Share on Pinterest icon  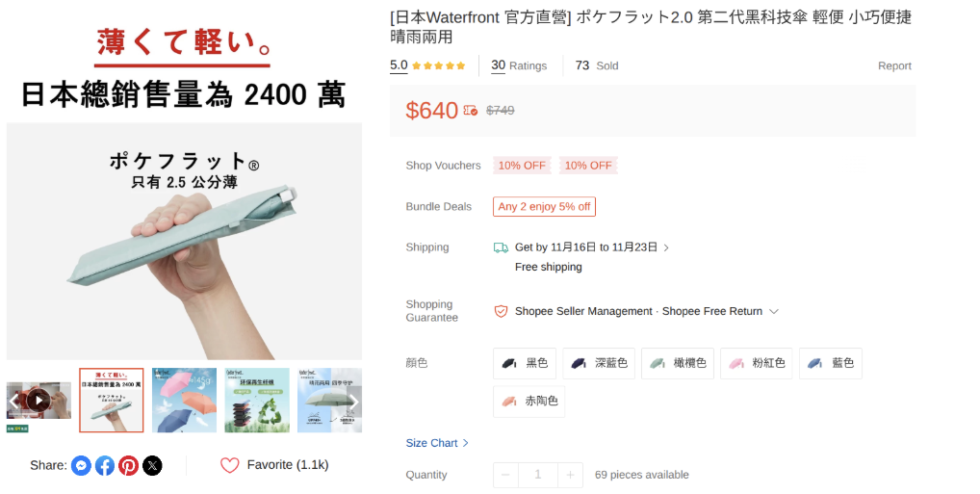pos(128,465)
